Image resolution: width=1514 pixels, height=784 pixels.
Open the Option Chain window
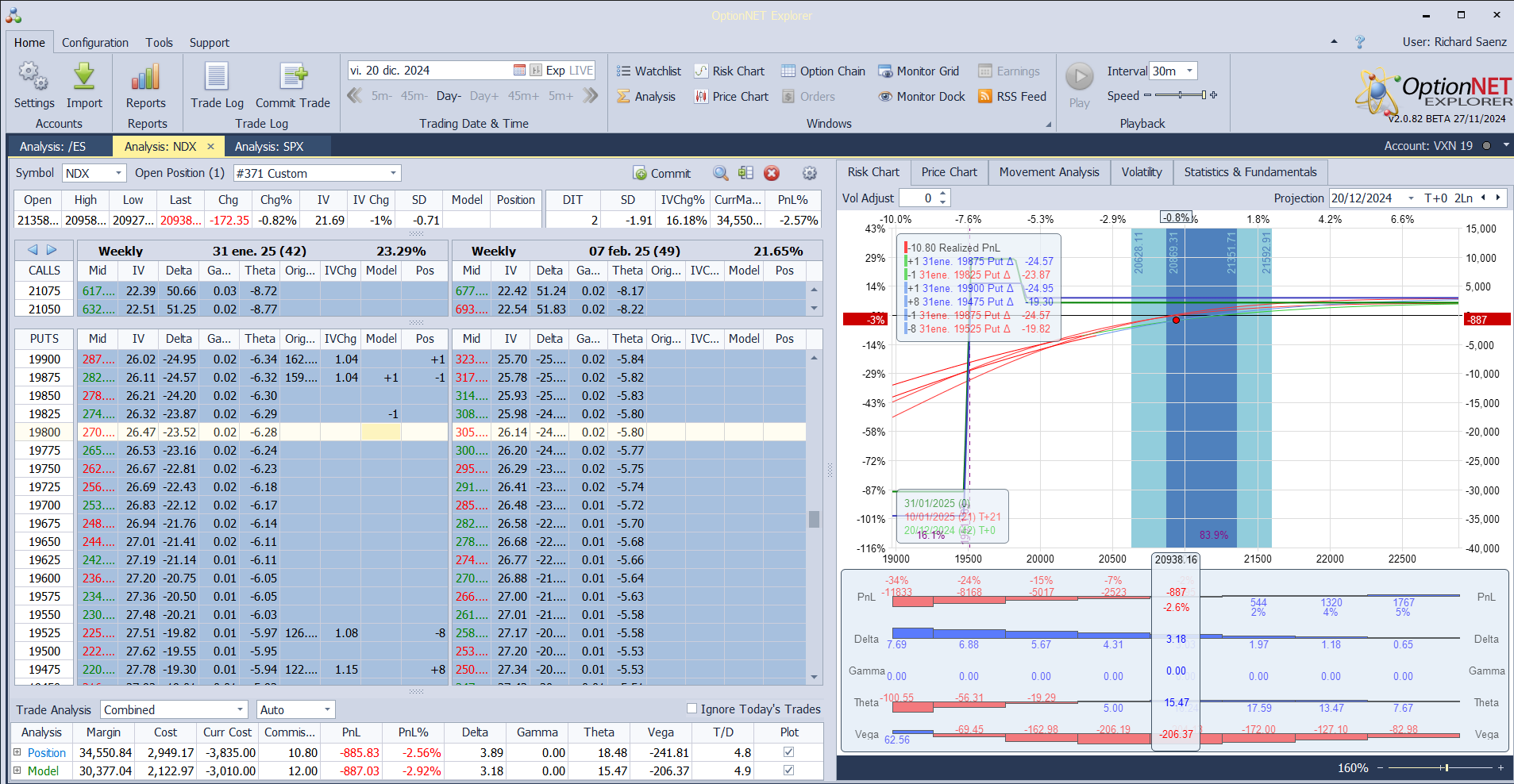[823, 71]
